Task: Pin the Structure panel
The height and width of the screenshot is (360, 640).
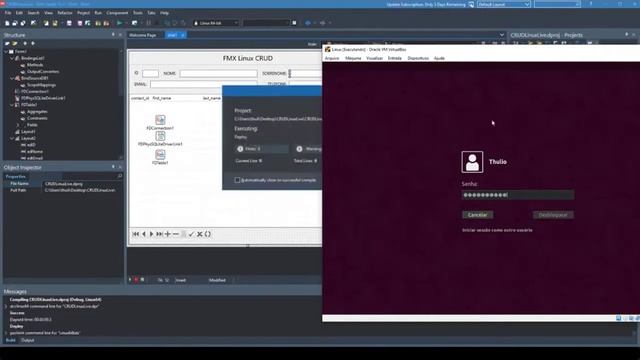Action: click(x=113, y=35)
